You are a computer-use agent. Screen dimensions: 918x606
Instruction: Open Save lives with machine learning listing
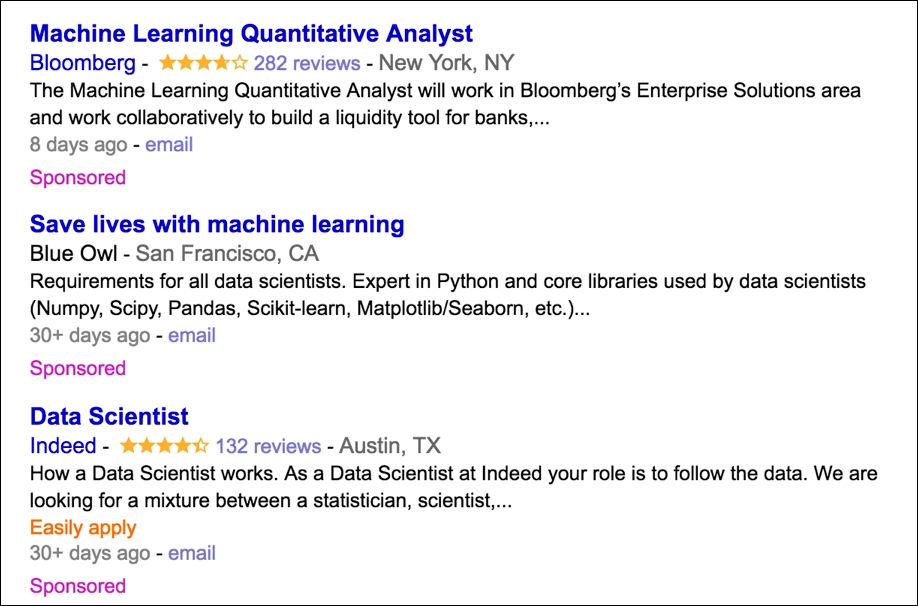217,224
